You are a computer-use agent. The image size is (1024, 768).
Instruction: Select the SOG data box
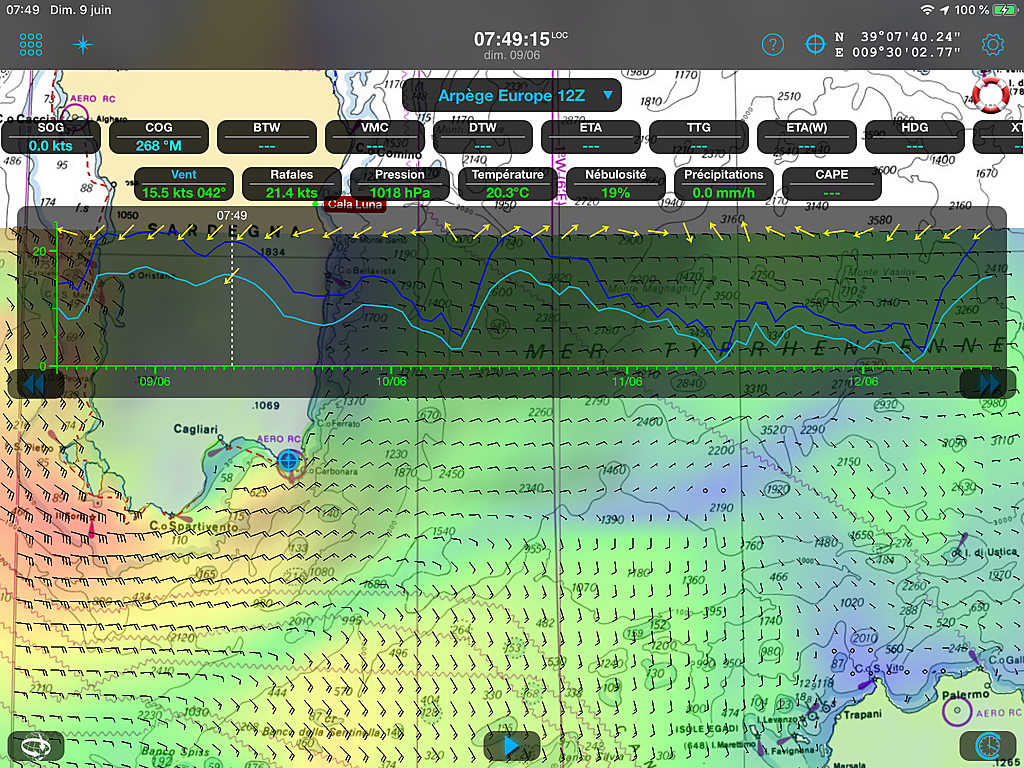pos(51,136)
